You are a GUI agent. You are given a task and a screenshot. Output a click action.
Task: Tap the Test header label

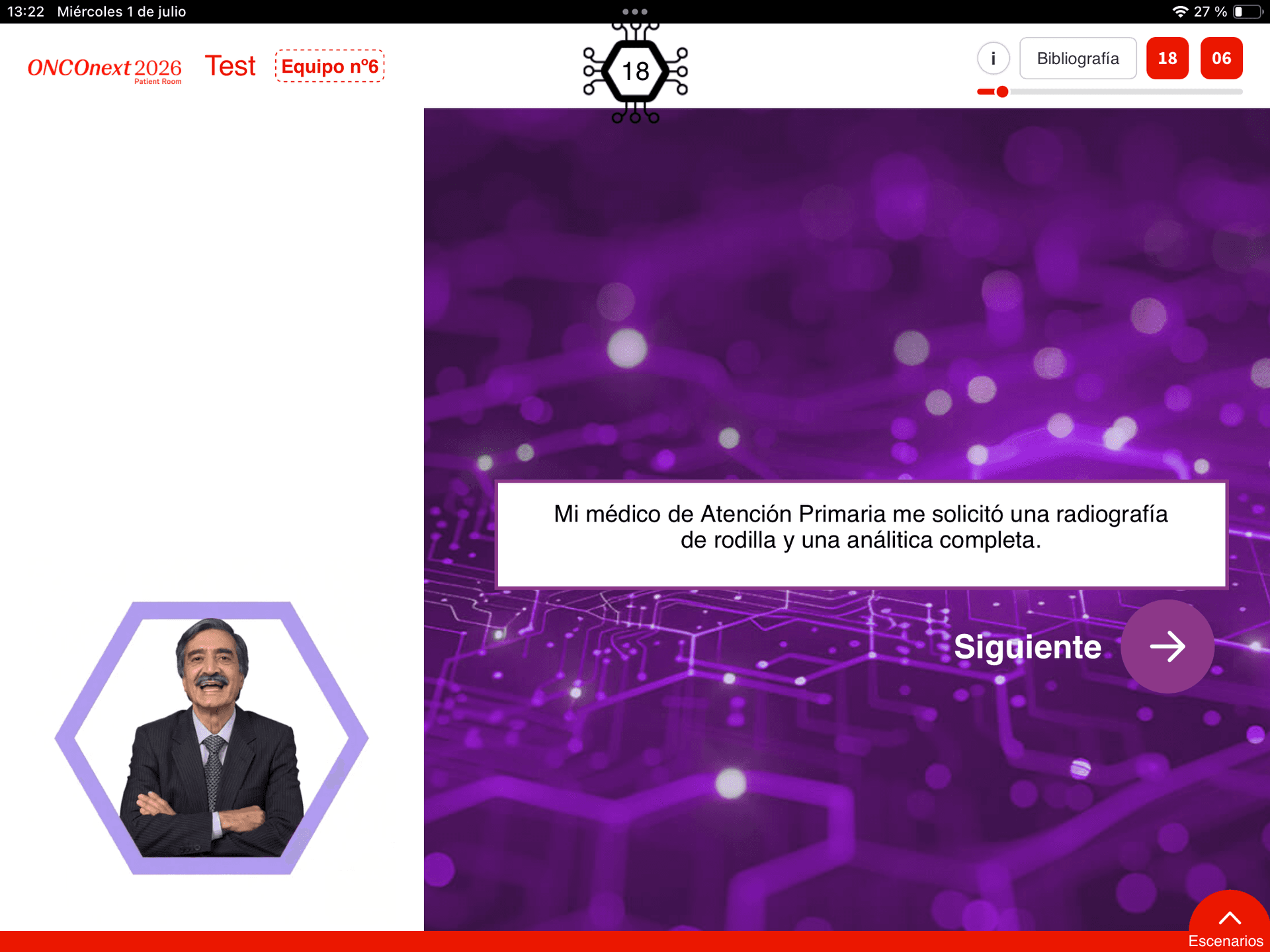[230, 66]
